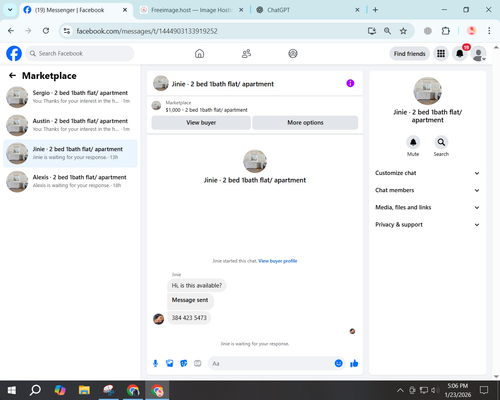
Task: Open the browser extensions puzzle icon
Action: (445, 31)
